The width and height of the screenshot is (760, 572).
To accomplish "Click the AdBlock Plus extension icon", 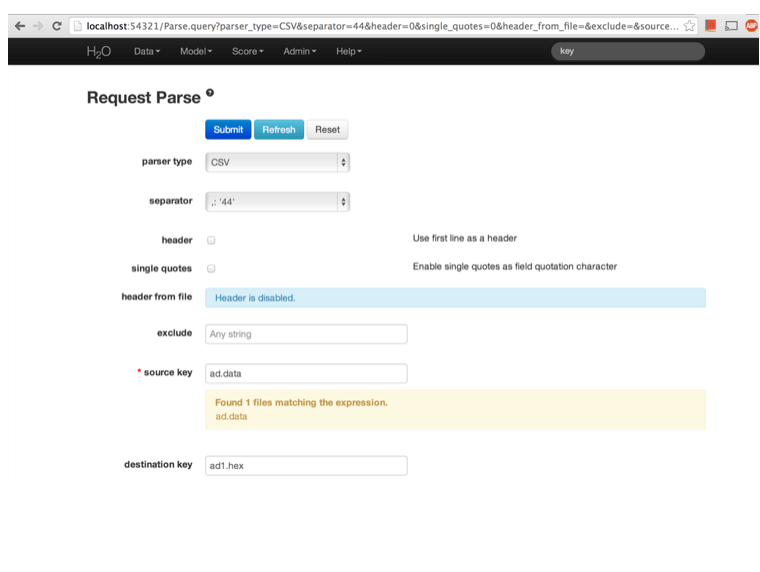I will point(751,26).
